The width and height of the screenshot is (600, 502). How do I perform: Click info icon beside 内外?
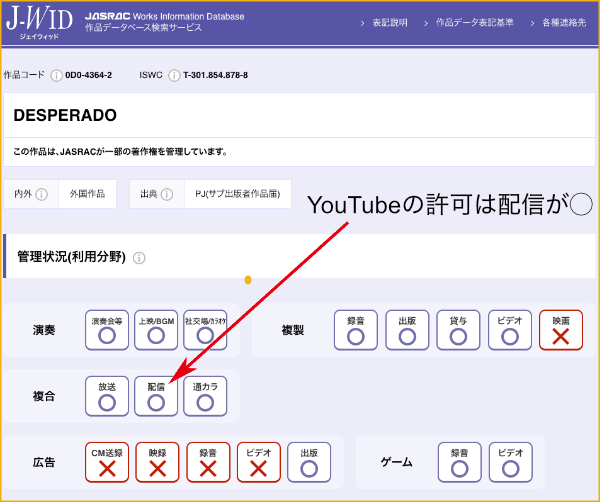point(41,194)
